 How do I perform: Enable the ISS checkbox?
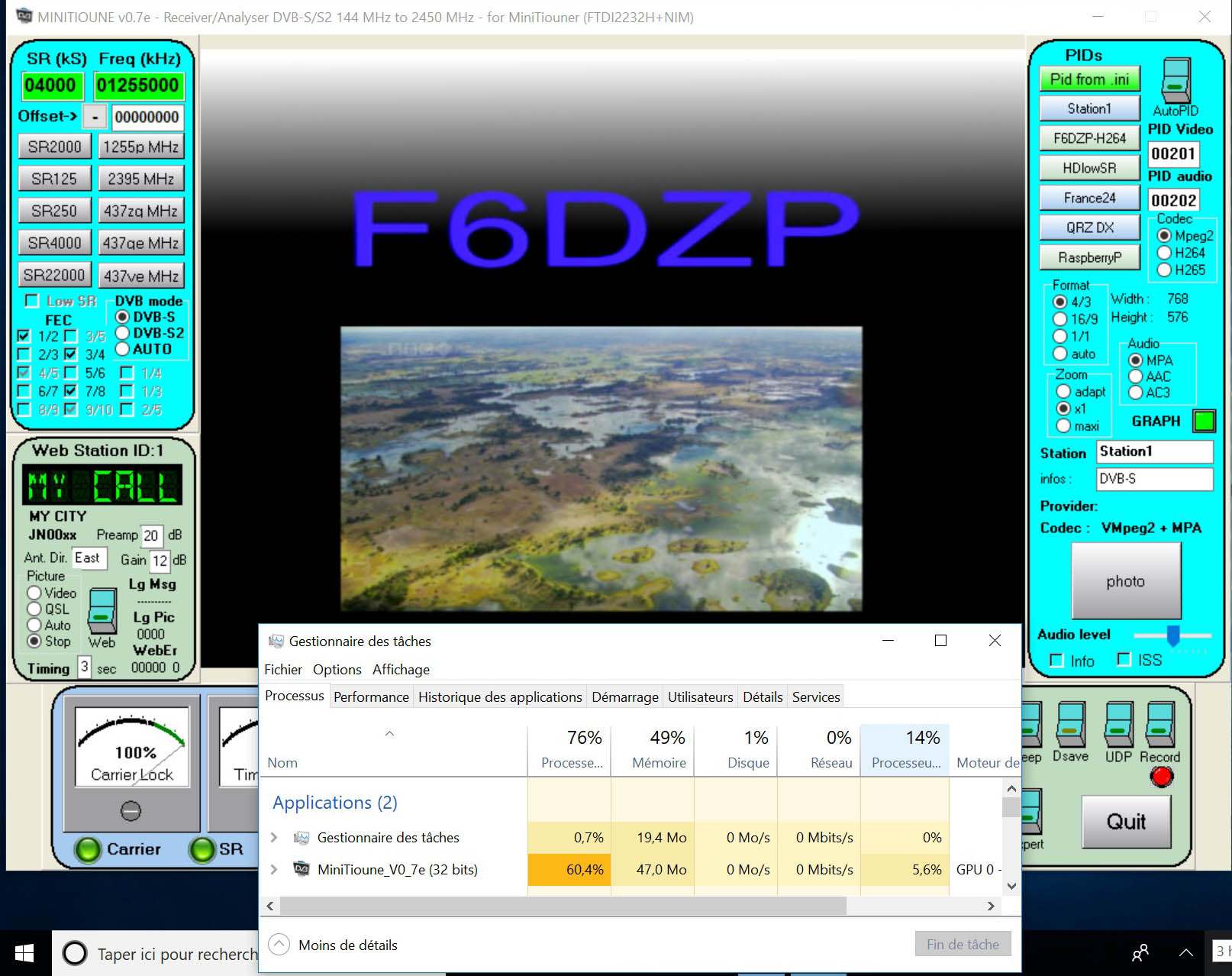pyautogui.click(x=1124, y=659)
